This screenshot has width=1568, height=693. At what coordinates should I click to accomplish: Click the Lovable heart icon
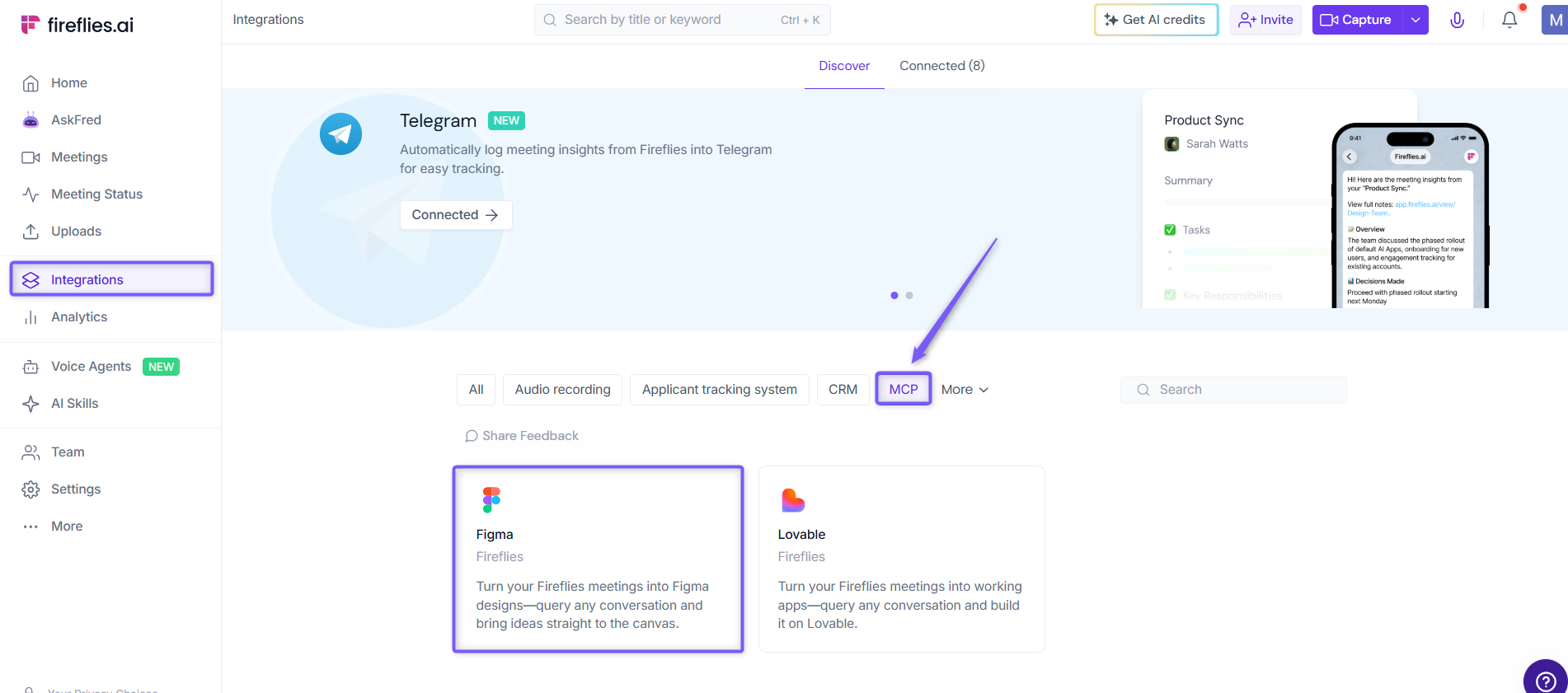pyautogui.click(x=792, y=500)
